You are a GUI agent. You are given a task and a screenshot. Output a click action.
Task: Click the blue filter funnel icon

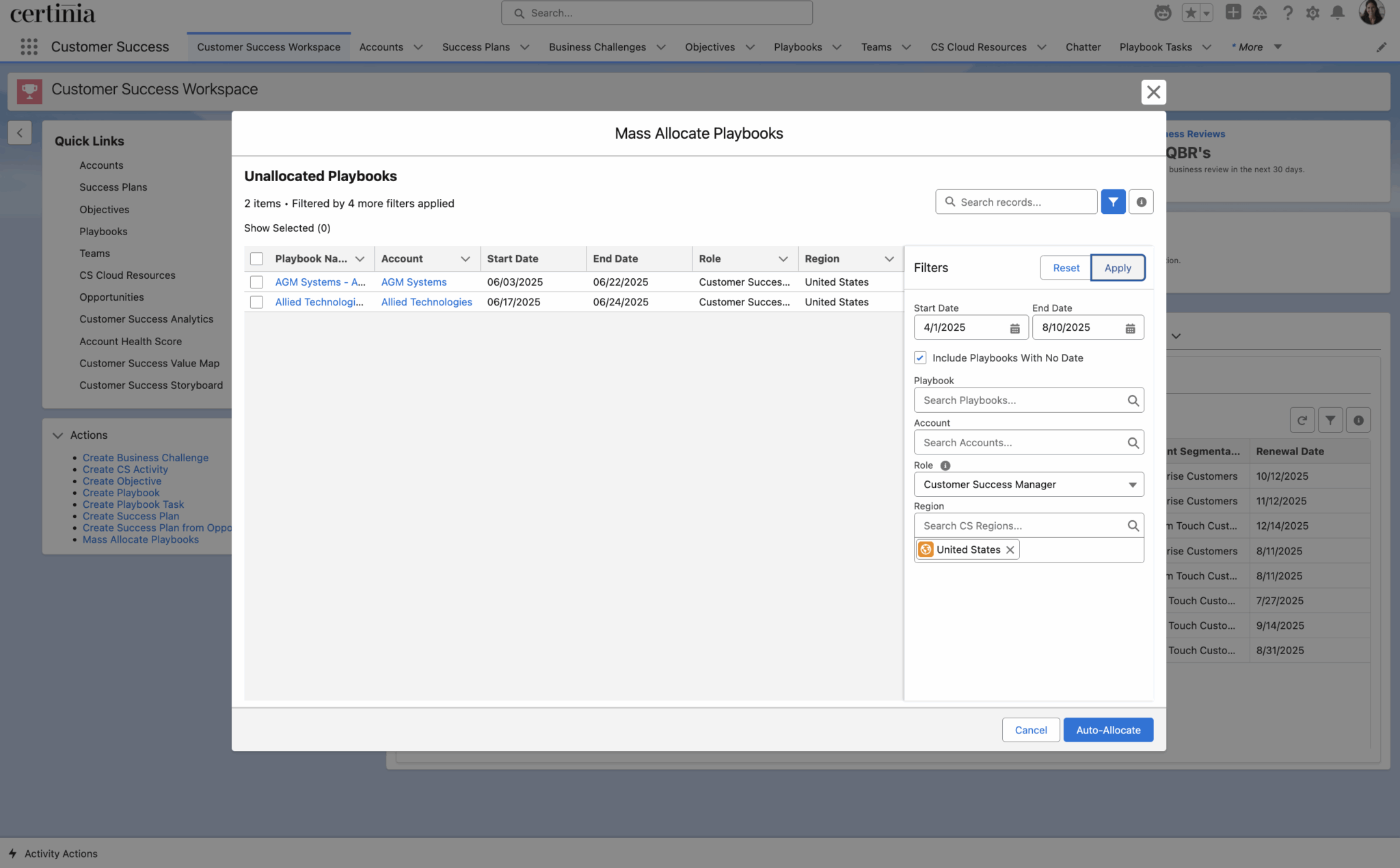click(1113, 202)
